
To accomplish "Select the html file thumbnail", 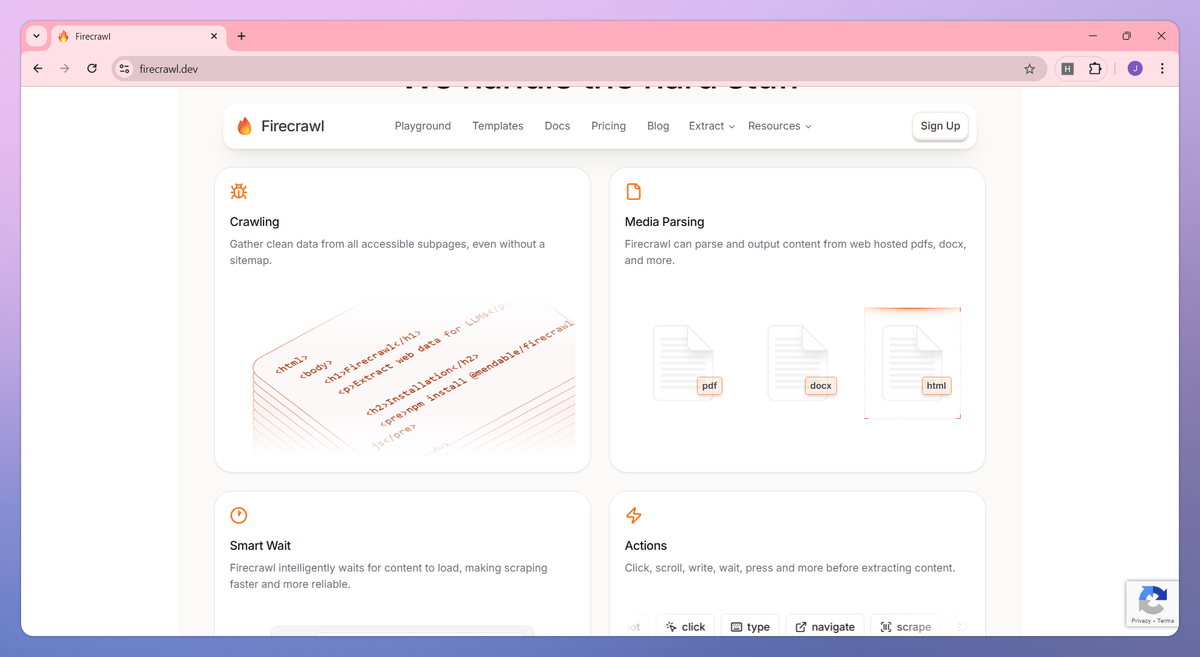I will coord(914,362).
